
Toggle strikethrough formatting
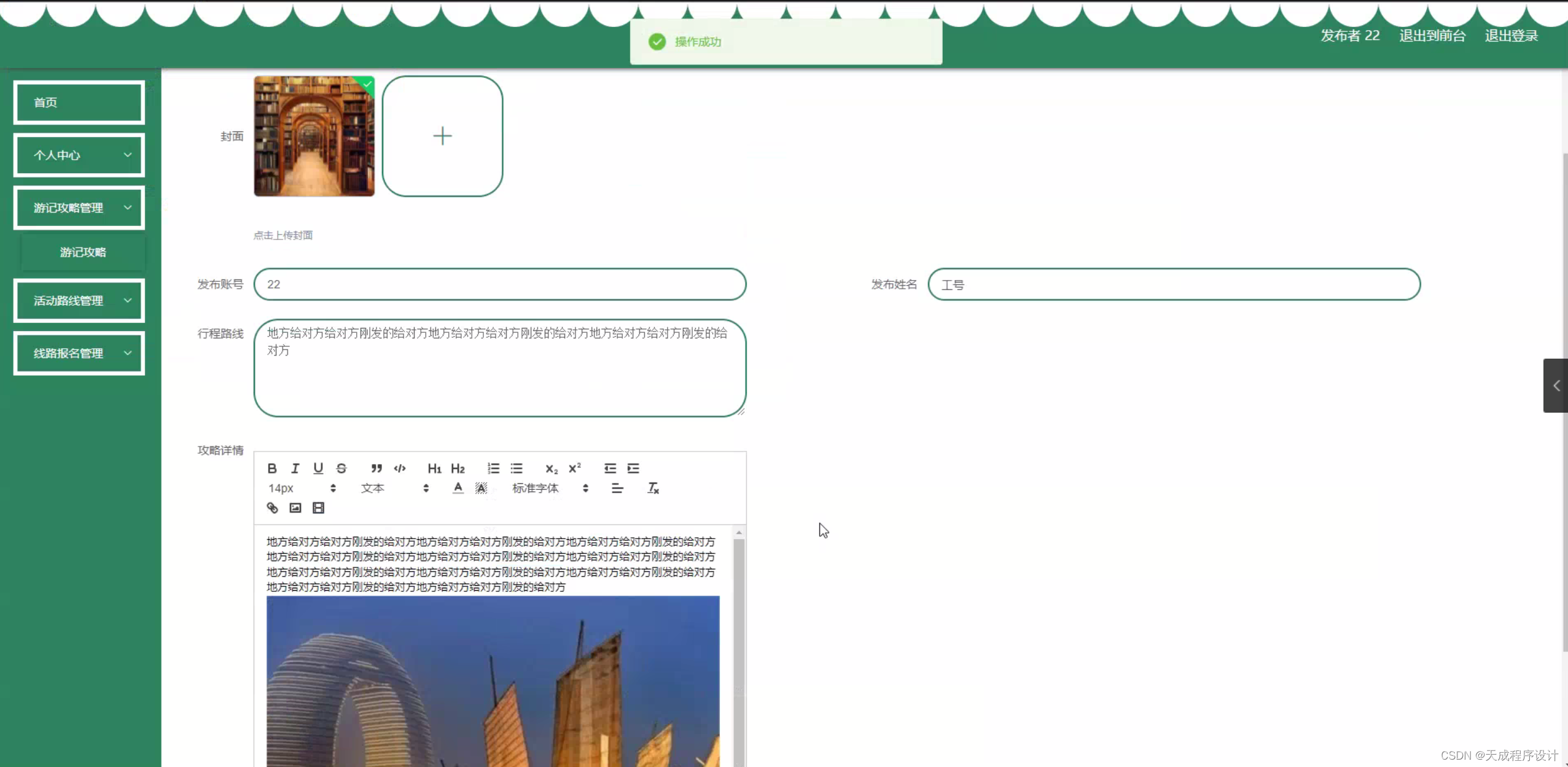tap(341, 469)
